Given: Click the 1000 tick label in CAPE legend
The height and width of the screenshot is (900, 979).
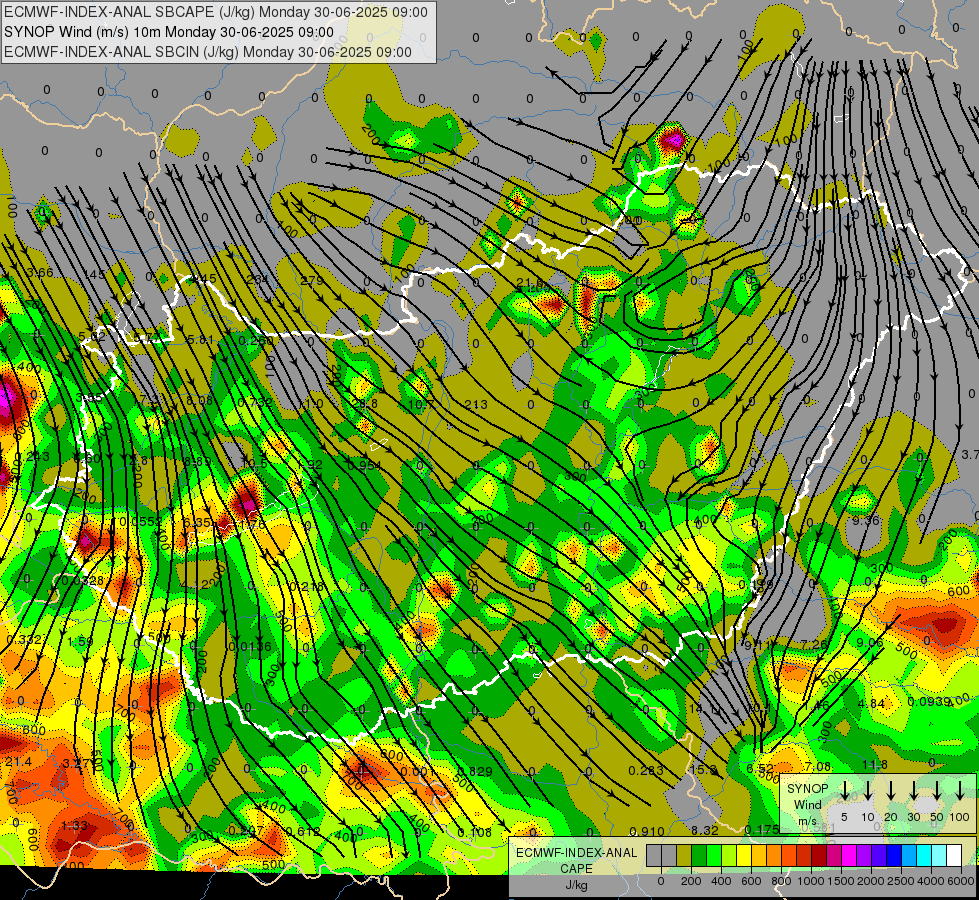Looking at the screenshot, I should (811, 881).
